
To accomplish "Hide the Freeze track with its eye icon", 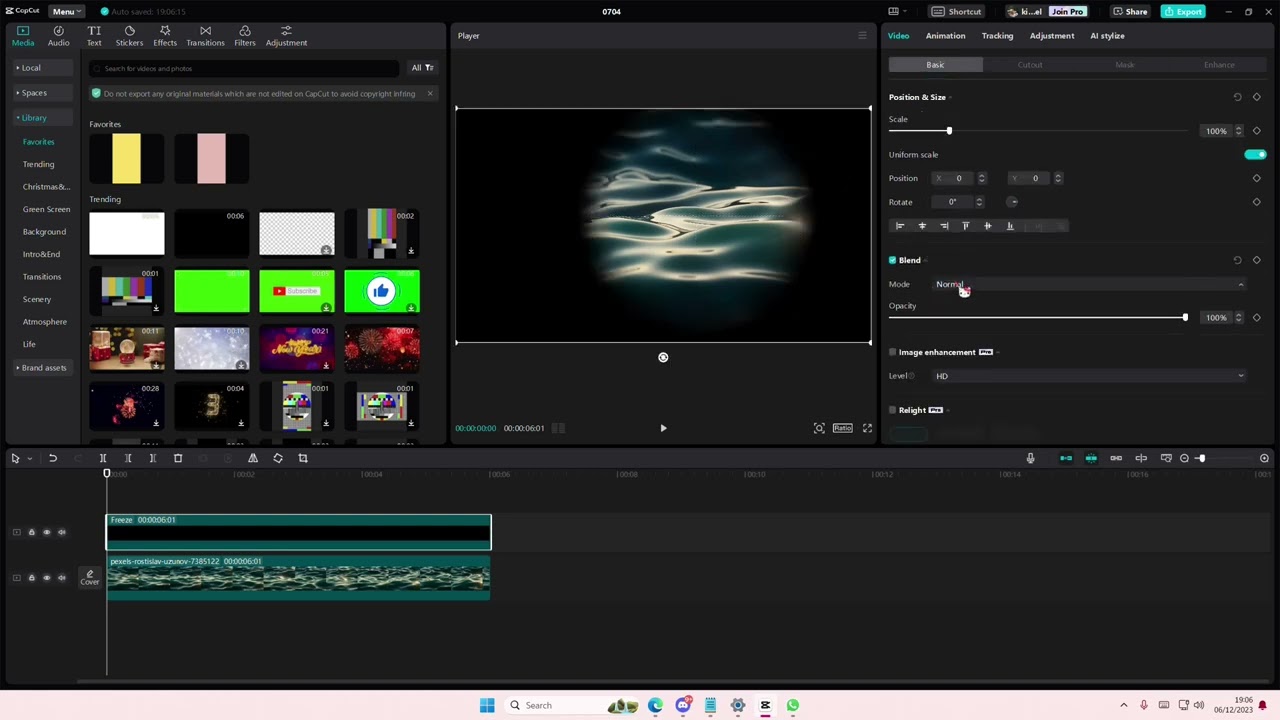I will [46, 532].
